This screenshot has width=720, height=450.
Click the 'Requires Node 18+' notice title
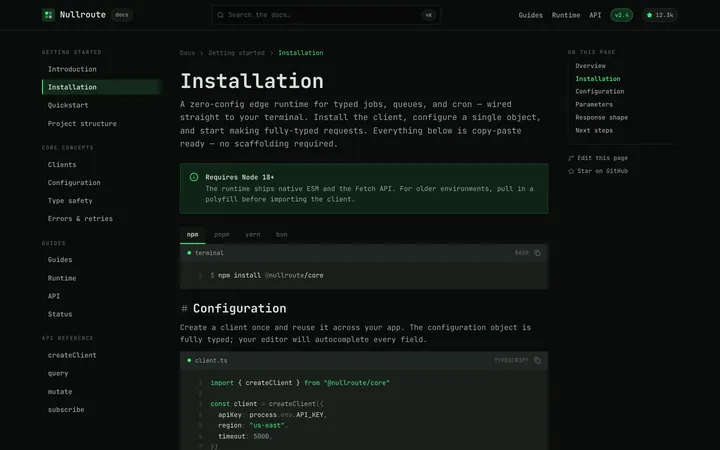[240, 177]
